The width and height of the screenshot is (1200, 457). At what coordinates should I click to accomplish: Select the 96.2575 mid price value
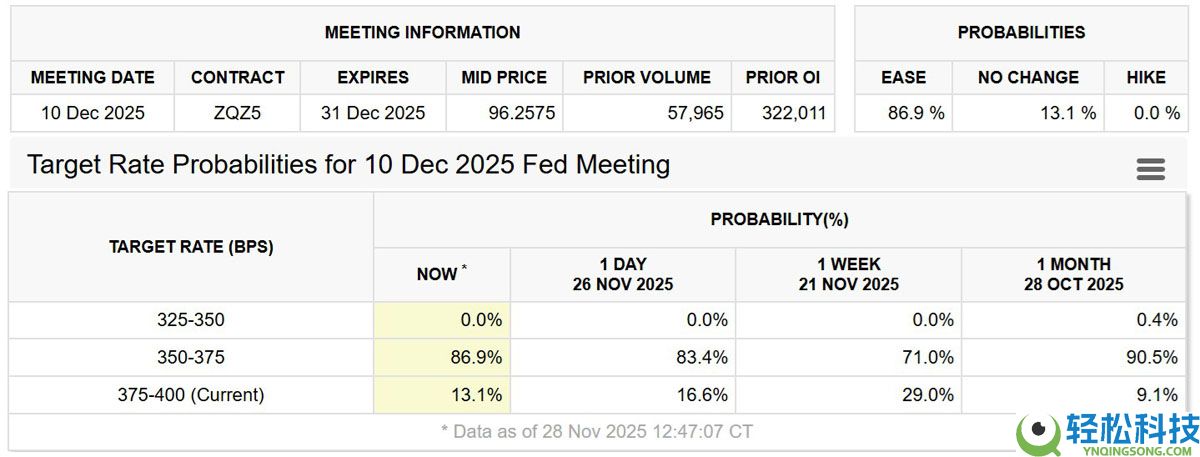point(504,113)
